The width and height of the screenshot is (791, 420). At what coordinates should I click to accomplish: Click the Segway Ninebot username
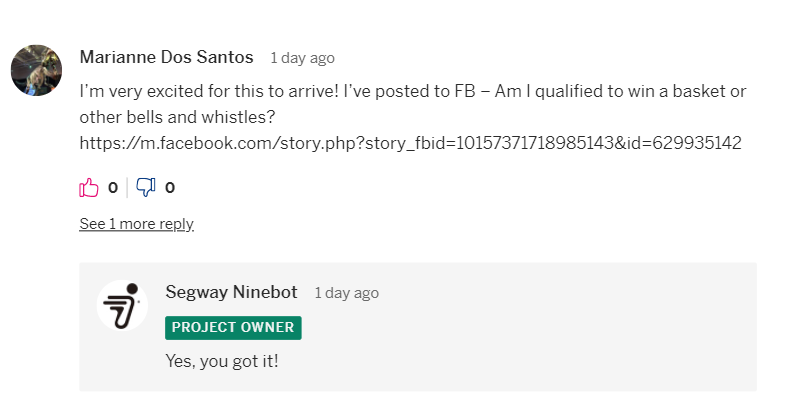(x=232, y=292)
